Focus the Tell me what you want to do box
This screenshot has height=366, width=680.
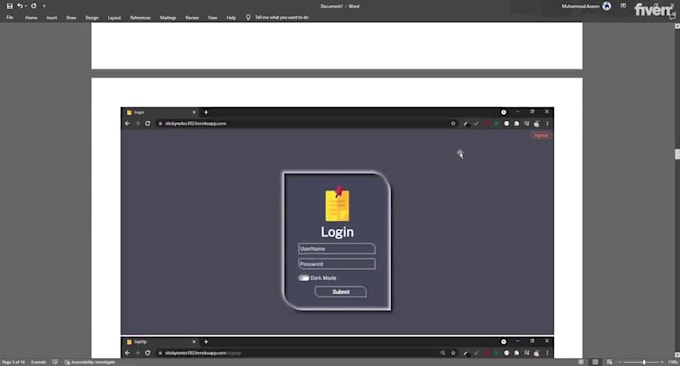[281, 17]
